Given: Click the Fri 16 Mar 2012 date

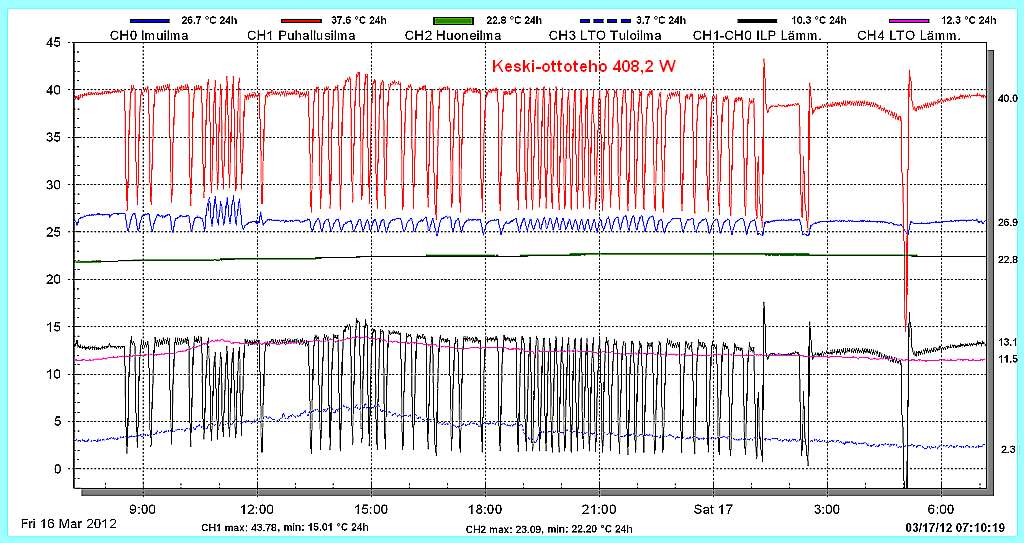Looking at the screenshot, I should (69, 524).
